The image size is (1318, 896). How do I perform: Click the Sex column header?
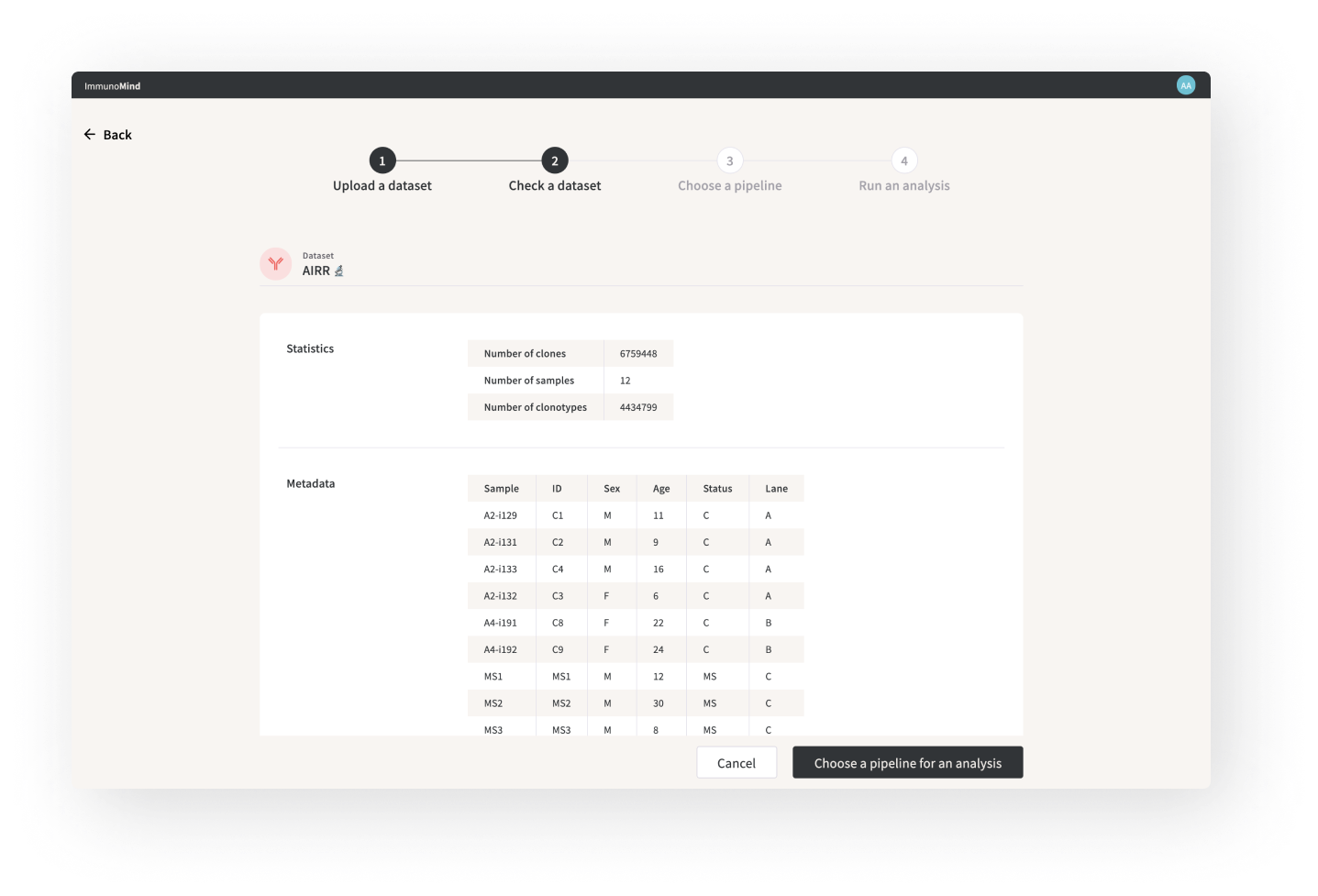click(x=612, y=489)
